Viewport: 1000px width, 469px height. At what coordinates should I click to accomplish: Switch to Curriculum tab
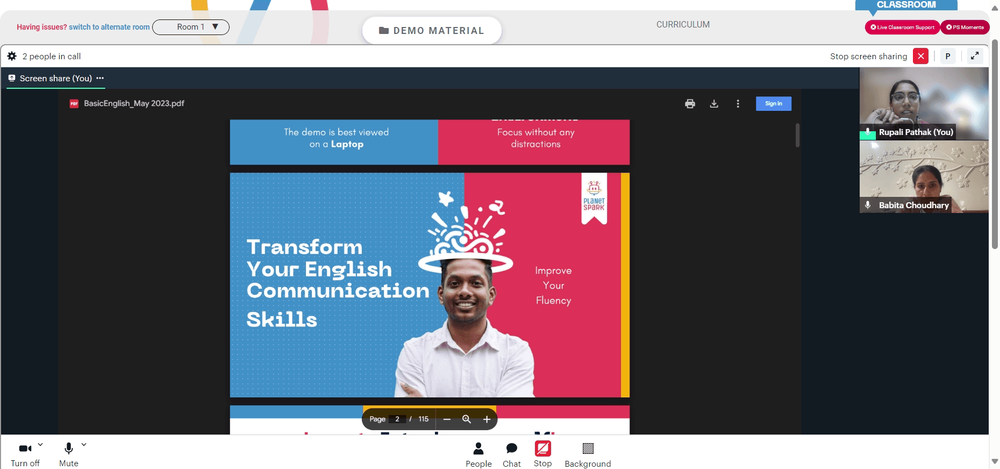click(x=683, y=25)
